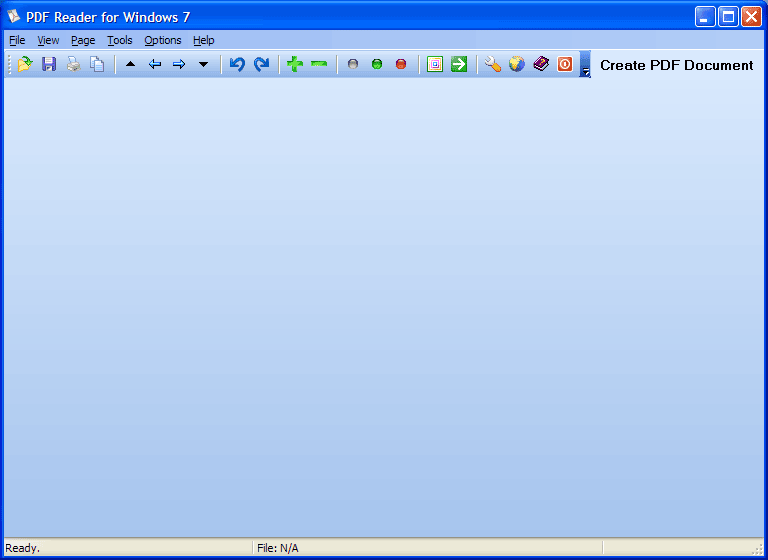Click the open file folder icon
768x560 pixels.
25,65
